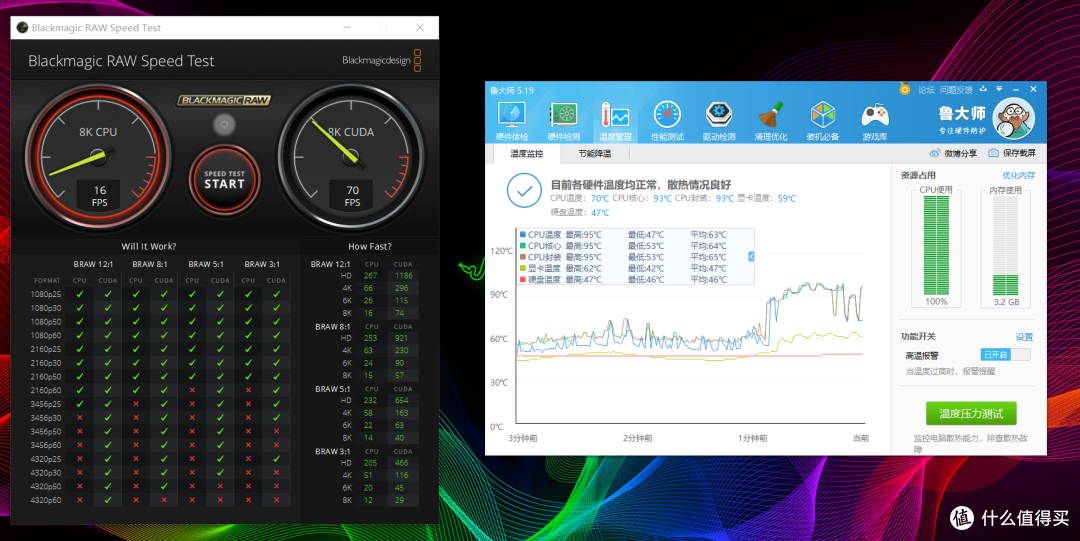Click the CPU使用 usage bar meter
This screenshot has height=541, width=1080.
click(936, 246)
